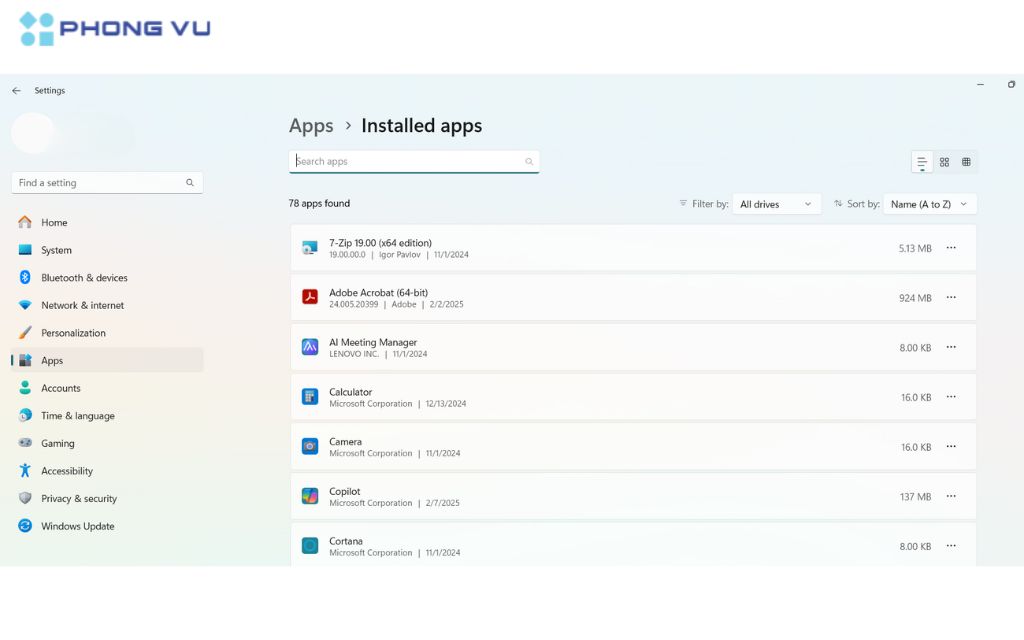Select the 'Adobe Acrobat (64-bit)' name

click(x=378, y=293)
